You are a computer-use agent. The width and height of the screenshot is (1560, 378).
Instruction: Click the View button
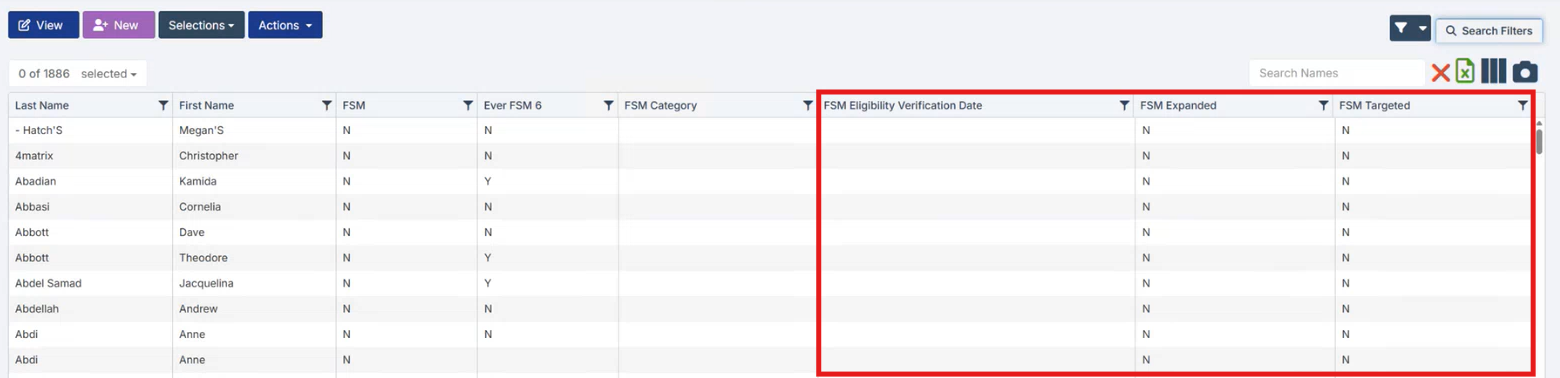44,25
